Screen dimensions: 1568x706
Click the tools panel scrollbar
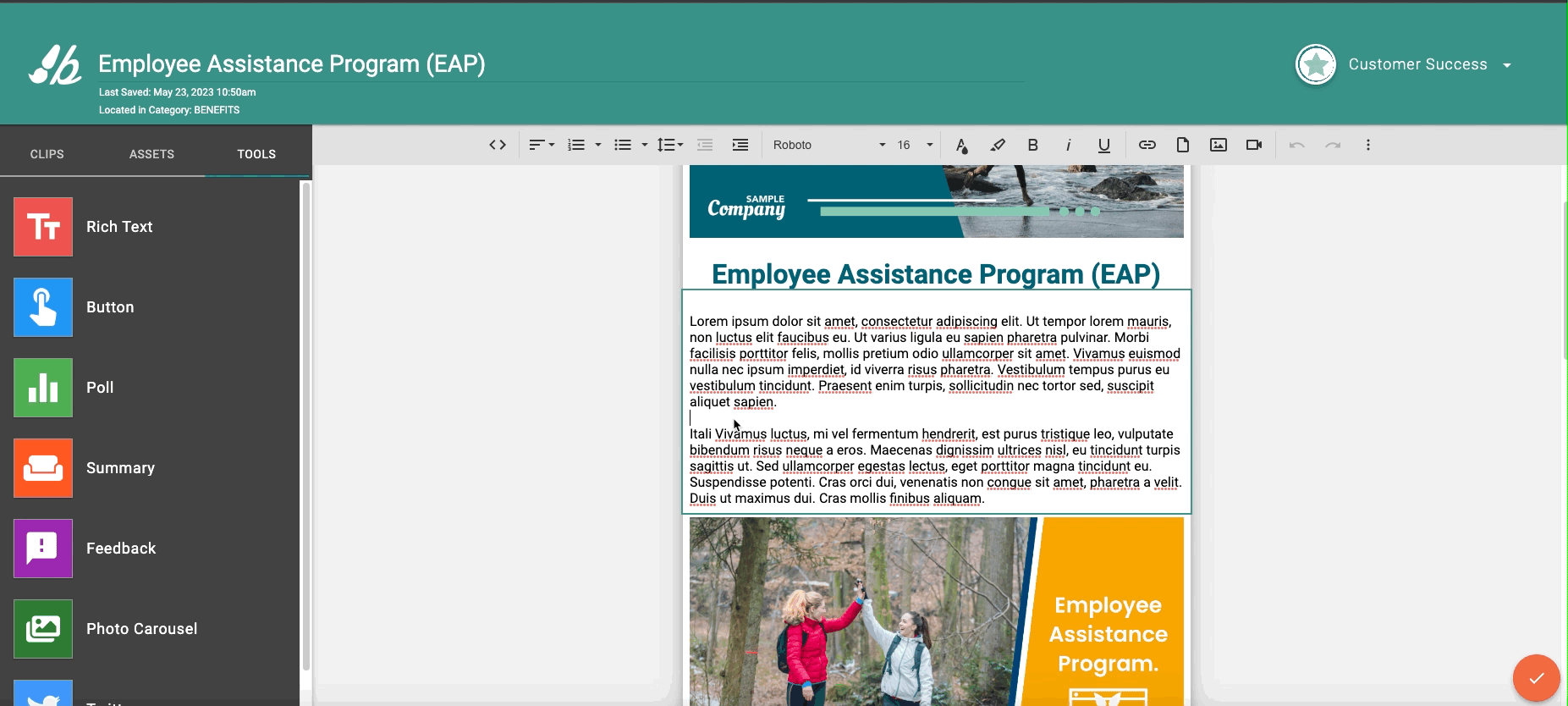(305, 427)
